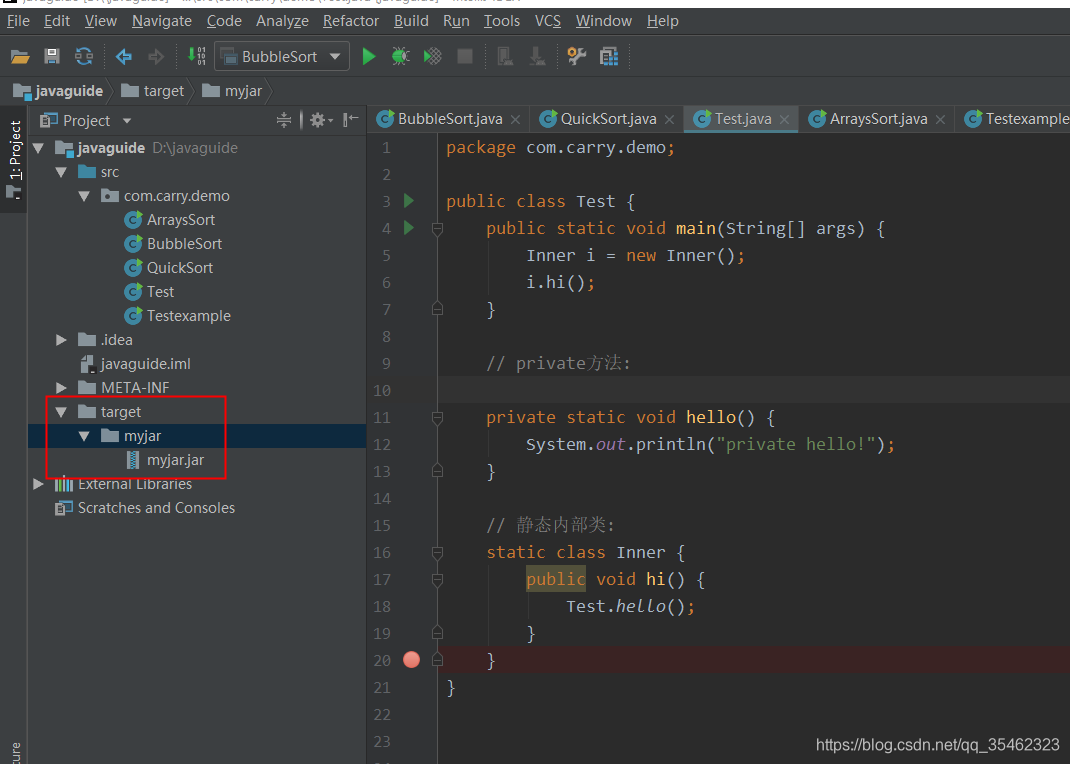Select javaguide.iml file in tree
The image size is (1070, 764).
135,364
